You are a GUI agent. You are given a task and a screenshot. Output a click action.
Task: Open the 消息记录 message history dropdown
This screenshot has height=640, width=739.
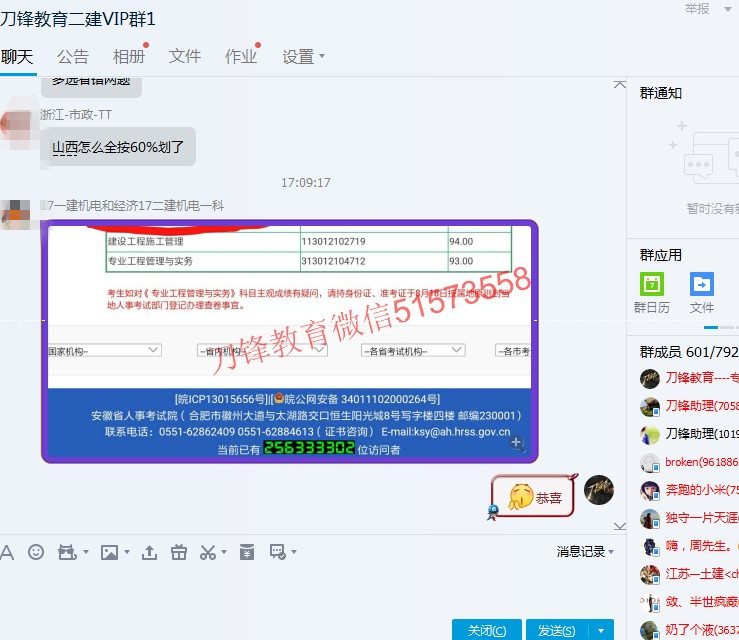click(x=586, y=552)
